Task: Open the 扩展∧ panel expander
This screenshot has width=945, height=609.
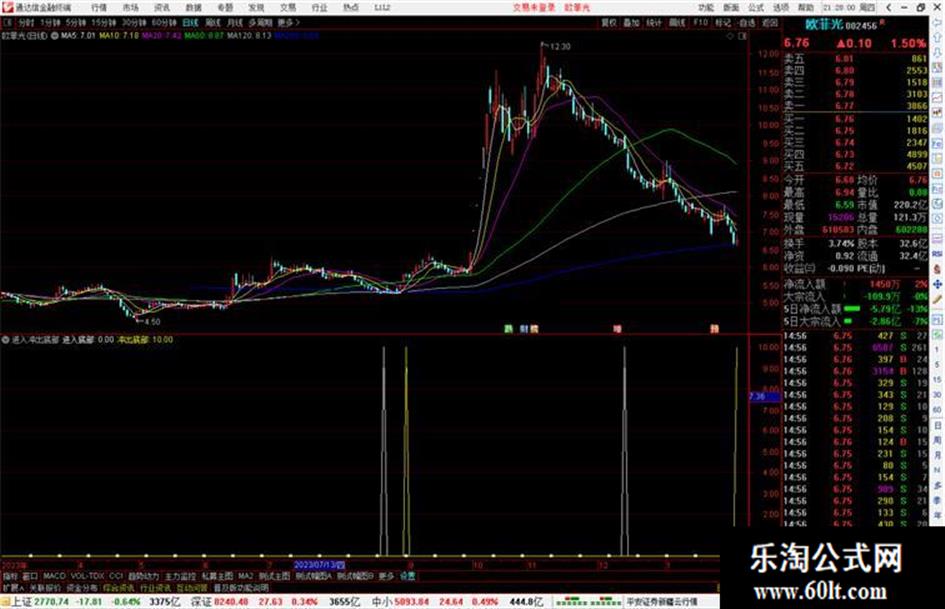Action: click(x=13, y=588)
